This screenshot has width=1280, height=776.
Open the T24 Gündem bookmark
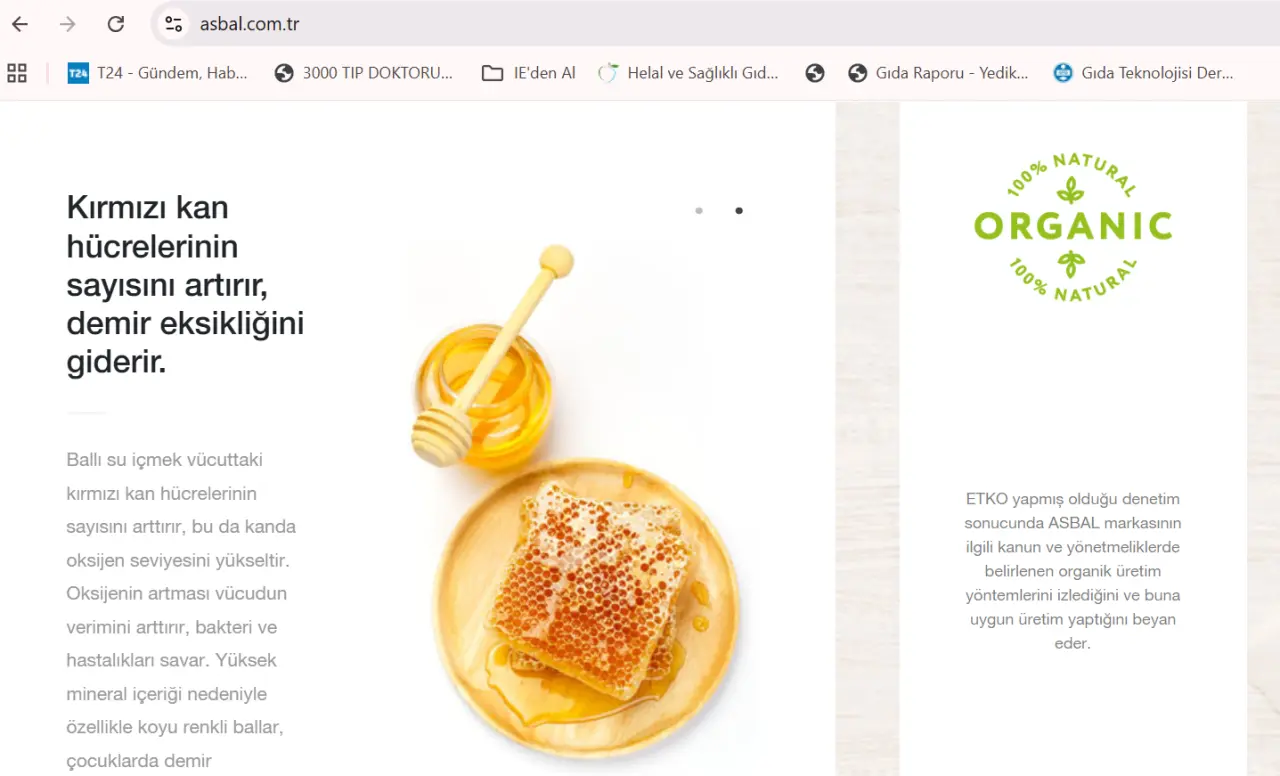point(157,73)
